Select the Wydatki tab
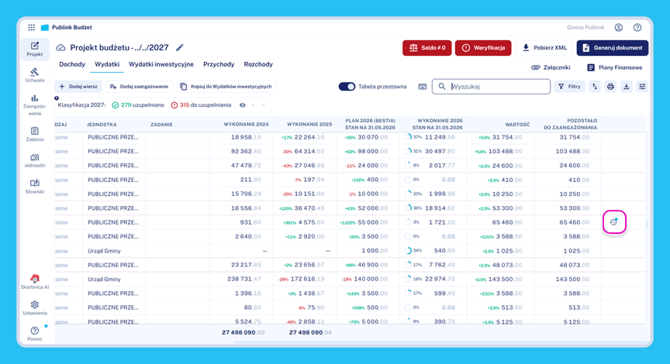 click(x=107, y=65)
